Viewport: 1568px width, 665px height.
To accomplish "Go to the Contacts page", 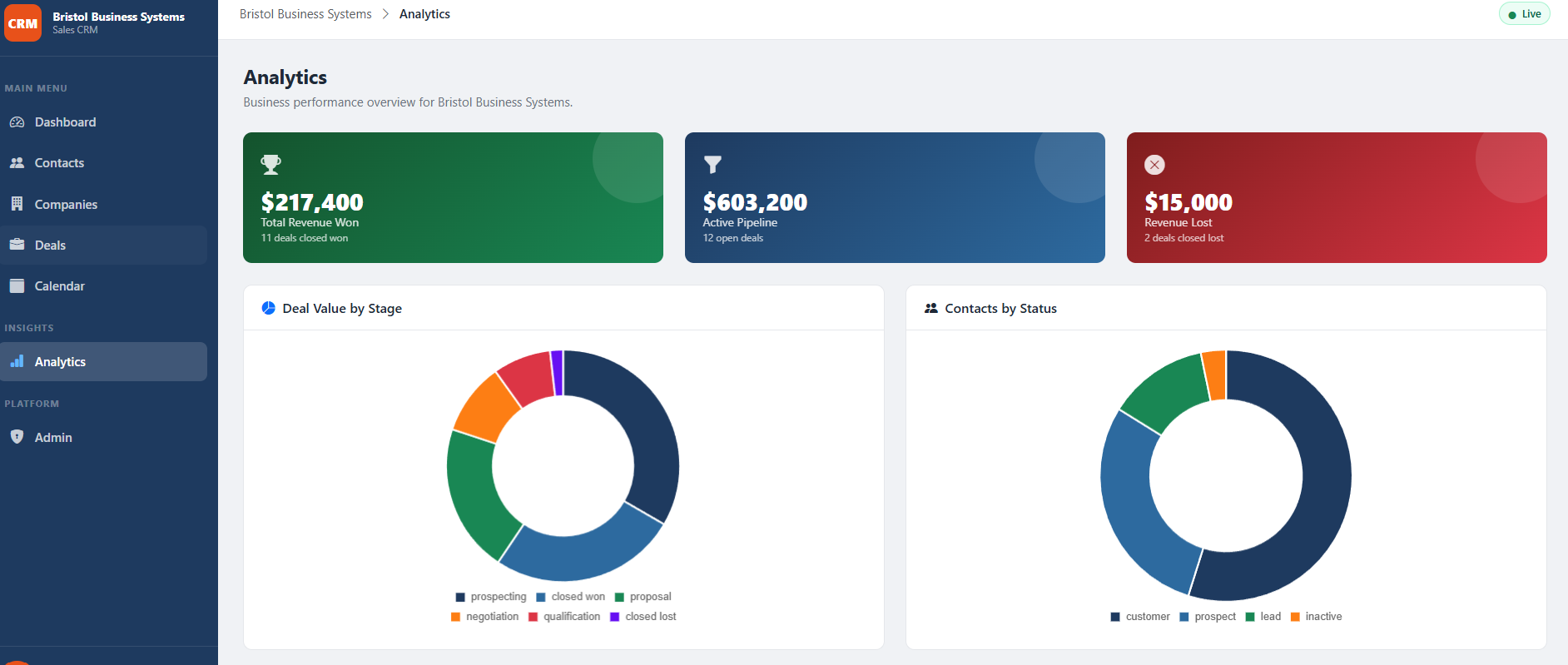I will (103, 163).
